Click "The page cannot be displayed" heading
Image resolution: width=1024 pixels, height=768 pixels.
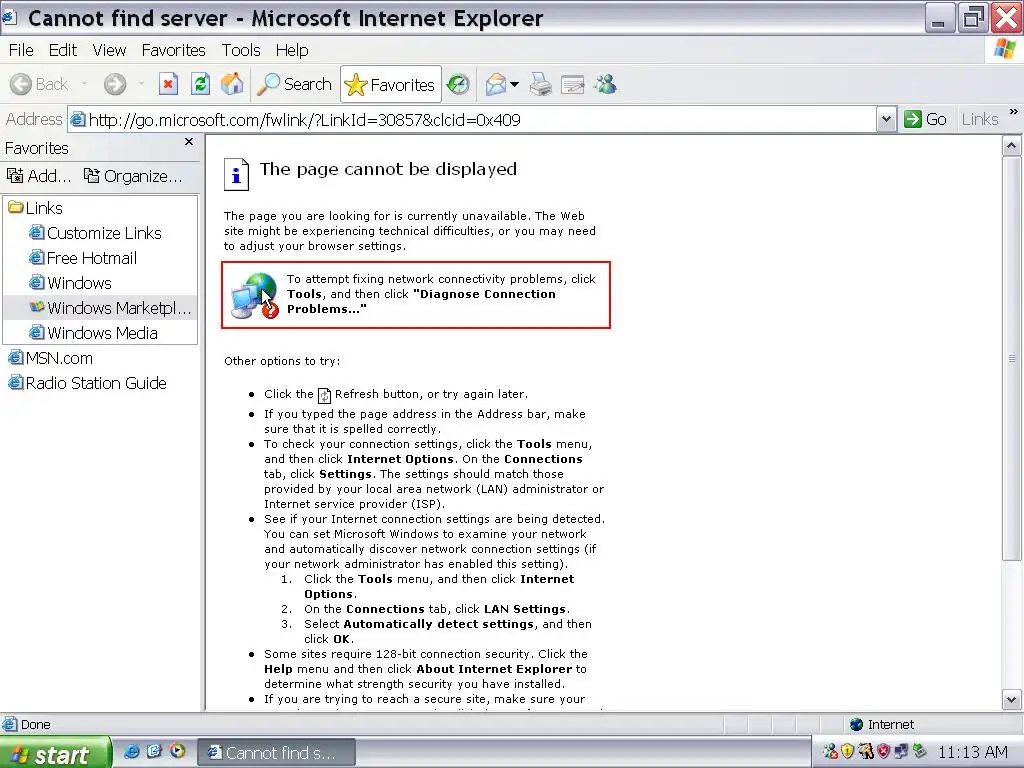(389, 169)
